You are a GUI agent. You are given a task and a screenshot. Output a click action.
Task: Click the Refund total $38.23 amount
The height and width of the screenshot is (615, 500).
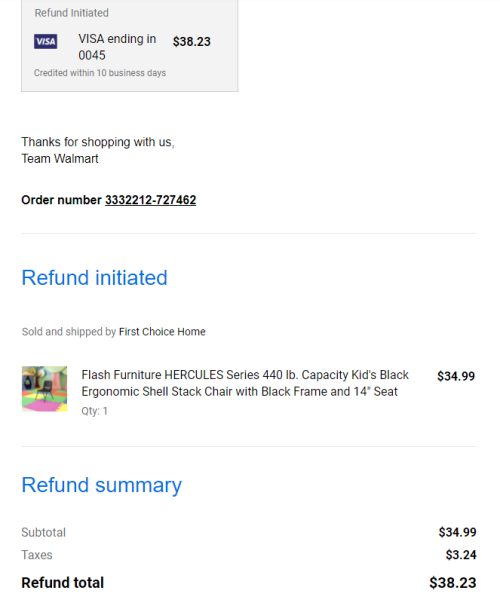pos(453,583)
